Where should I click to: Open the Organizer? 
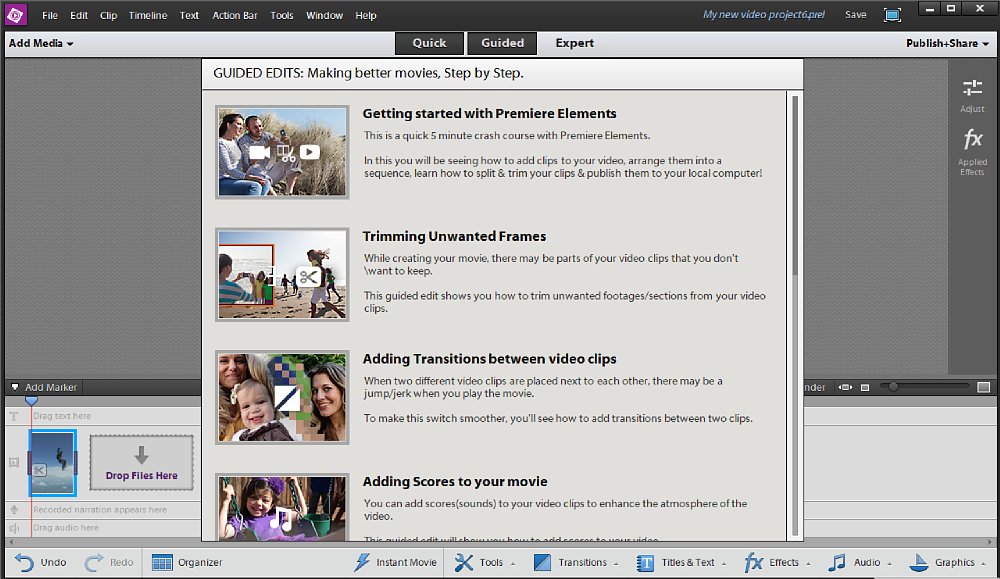pos(188,562)
